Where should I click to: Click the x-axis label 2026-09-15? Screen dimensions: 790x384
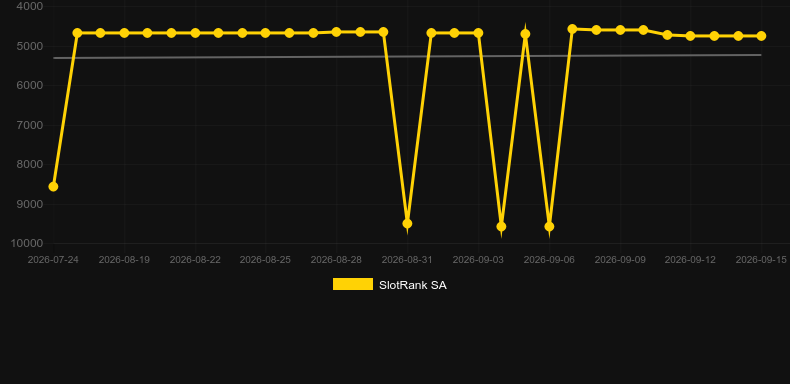click(x=761, y=260)
